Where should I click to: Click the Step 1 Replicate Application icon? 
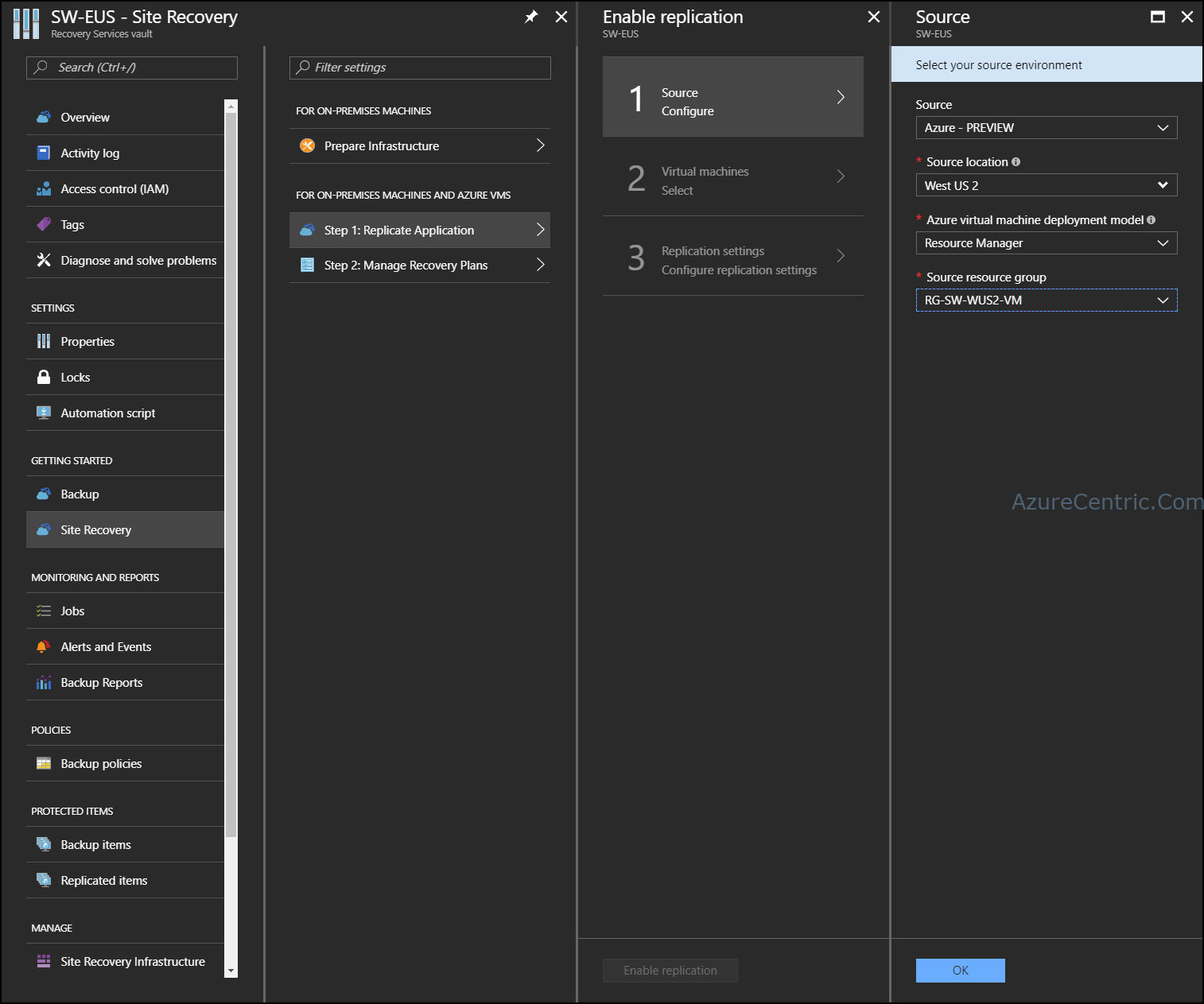click(307, 230)
